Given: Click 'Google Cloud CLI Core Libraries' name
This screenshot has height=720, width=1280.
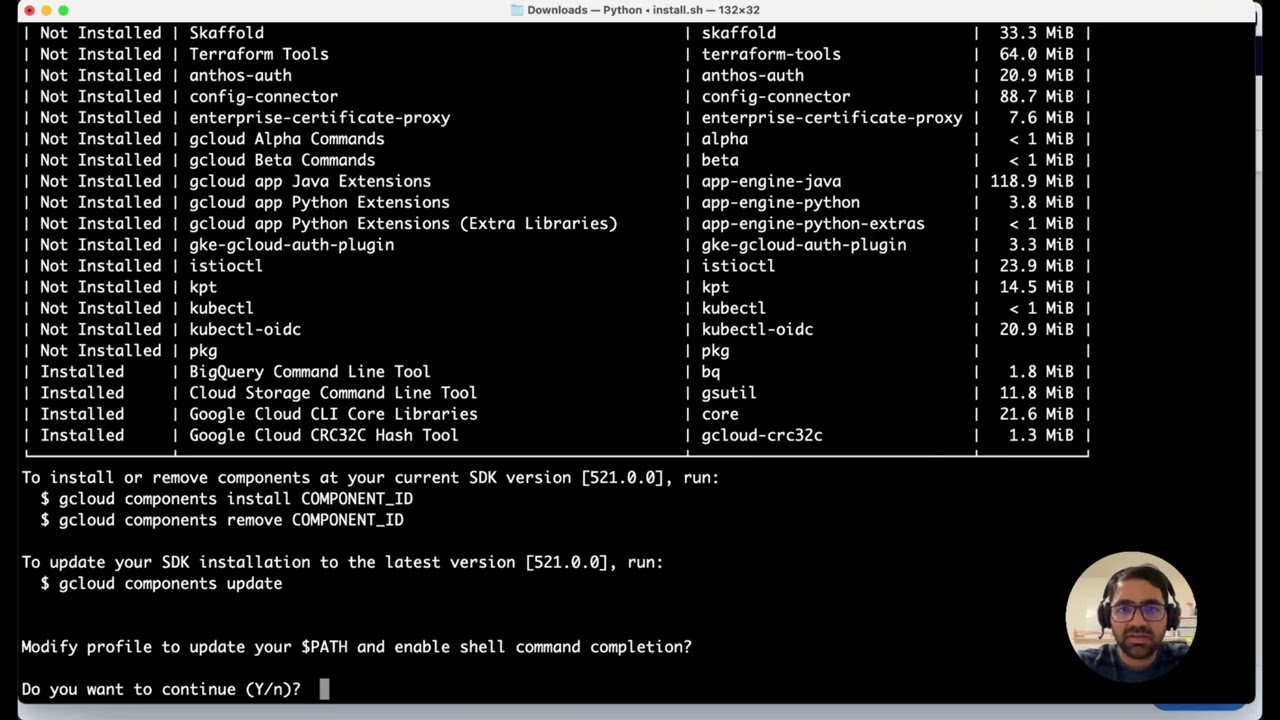Looking at the screenshot, I should (333, 414).
